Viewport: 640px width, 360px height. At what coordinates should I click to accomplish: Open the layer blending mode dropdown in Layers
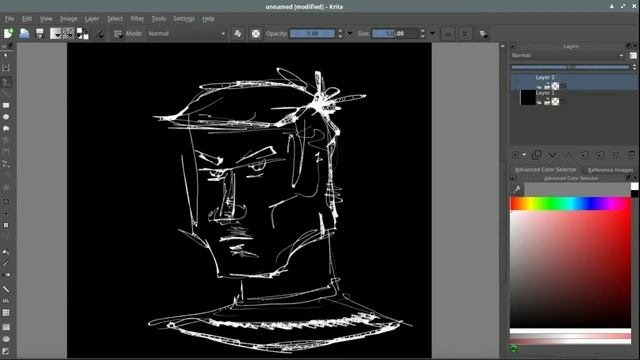(567, 56)
